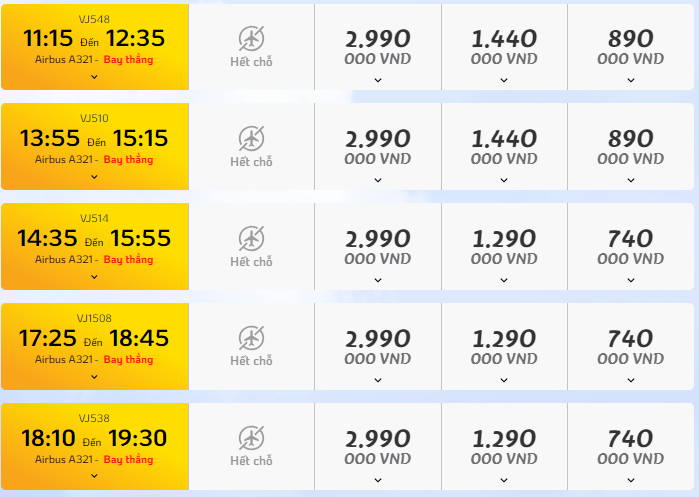This screenshot has width=699, height=497.
Task: Expand 740 fare chevron on VJ538
Action: click(x=631, y=480)
